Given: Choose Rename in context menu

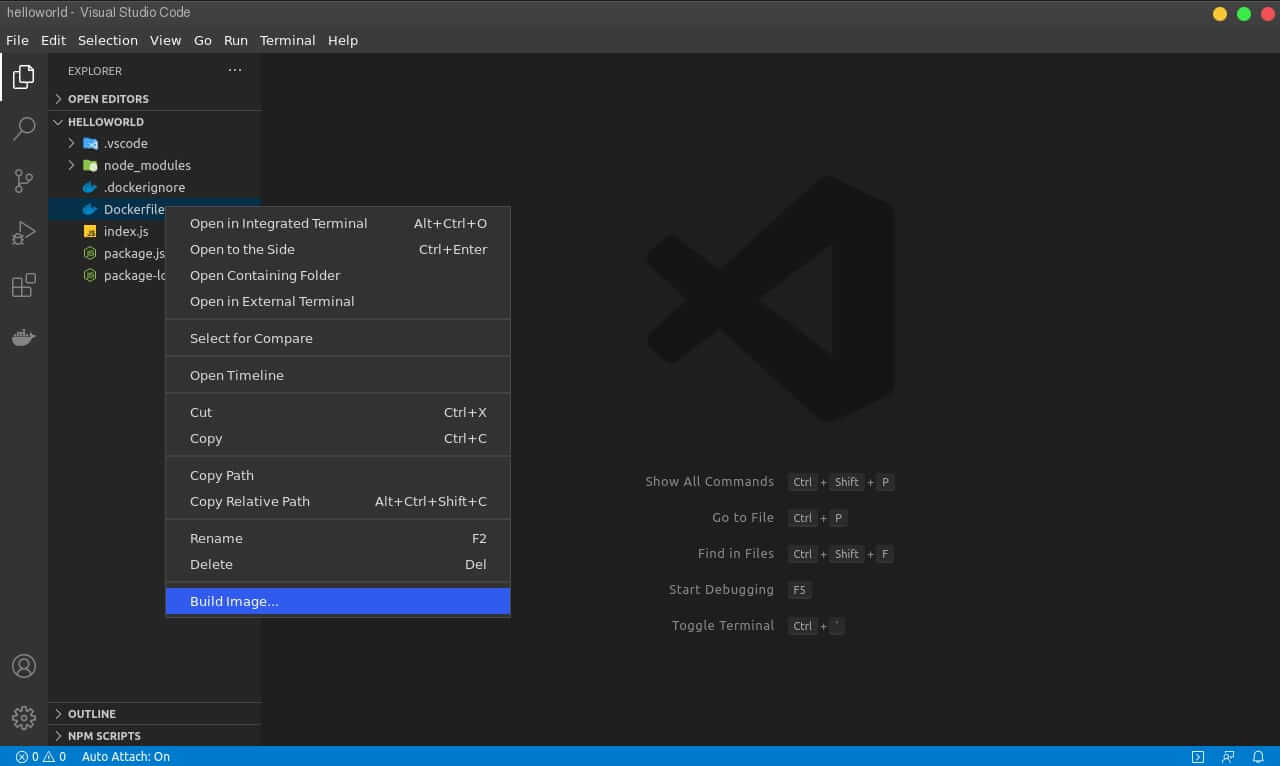Looking at the screenshot, I should click(x=338, y=538).
